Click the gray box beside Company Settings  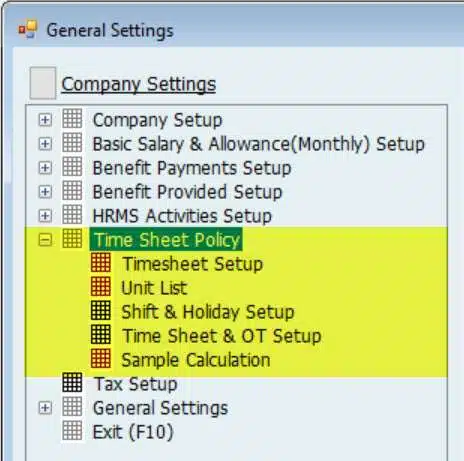43,83
